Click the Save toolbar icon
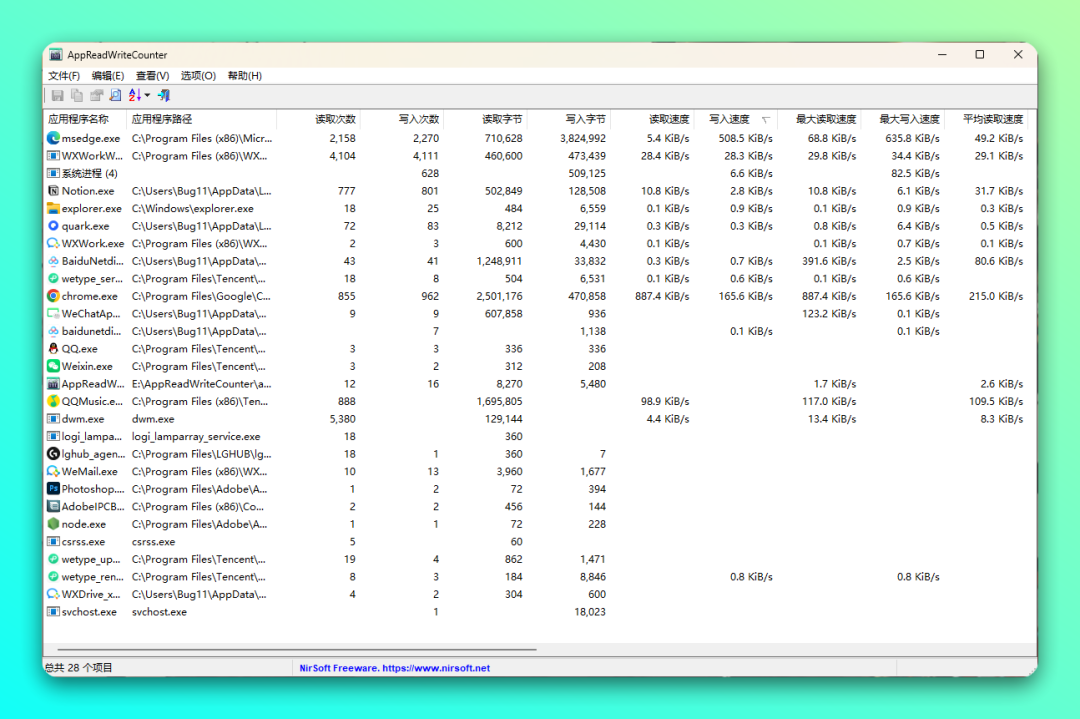This screenshot has height=719, width=1080. tap(58, 95)
